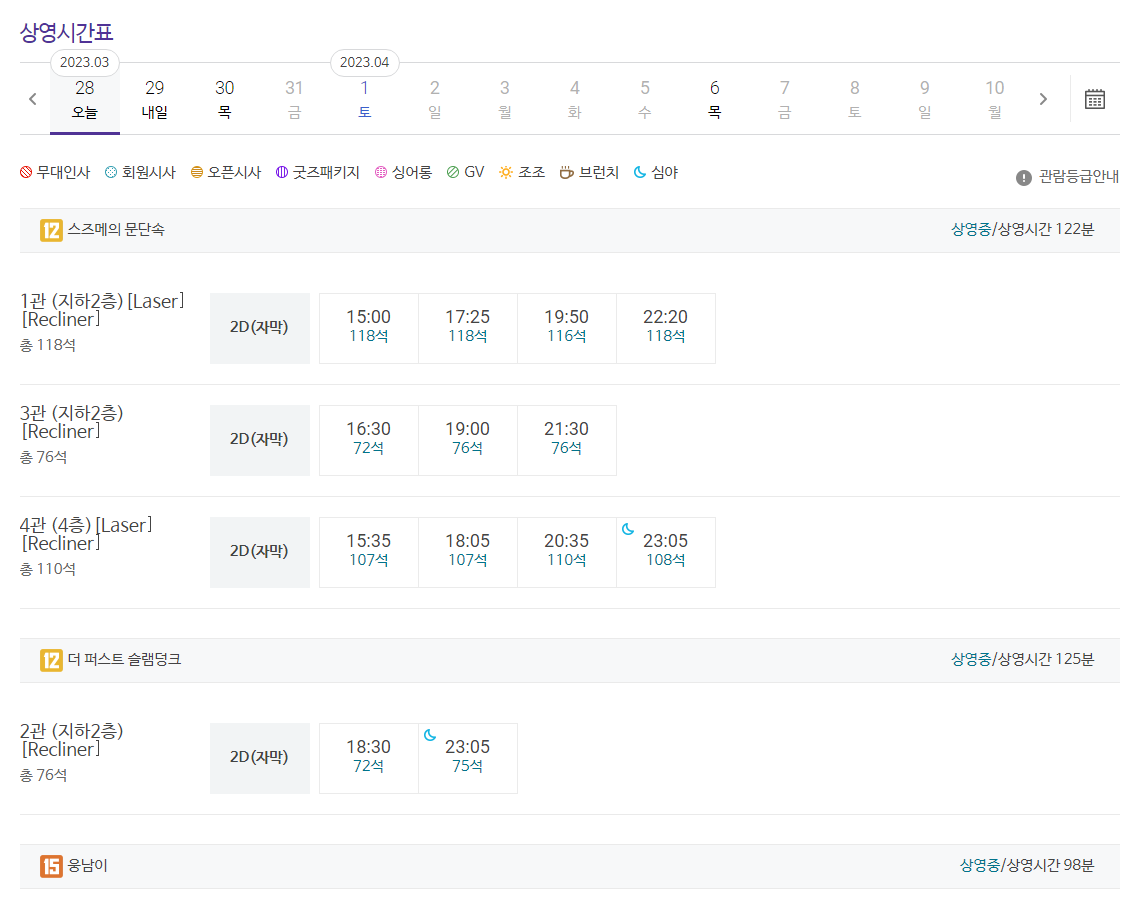The image size is (1140, 921).
Task: Click the 상영시간표 heading
Action: click(x=66, y=33)
